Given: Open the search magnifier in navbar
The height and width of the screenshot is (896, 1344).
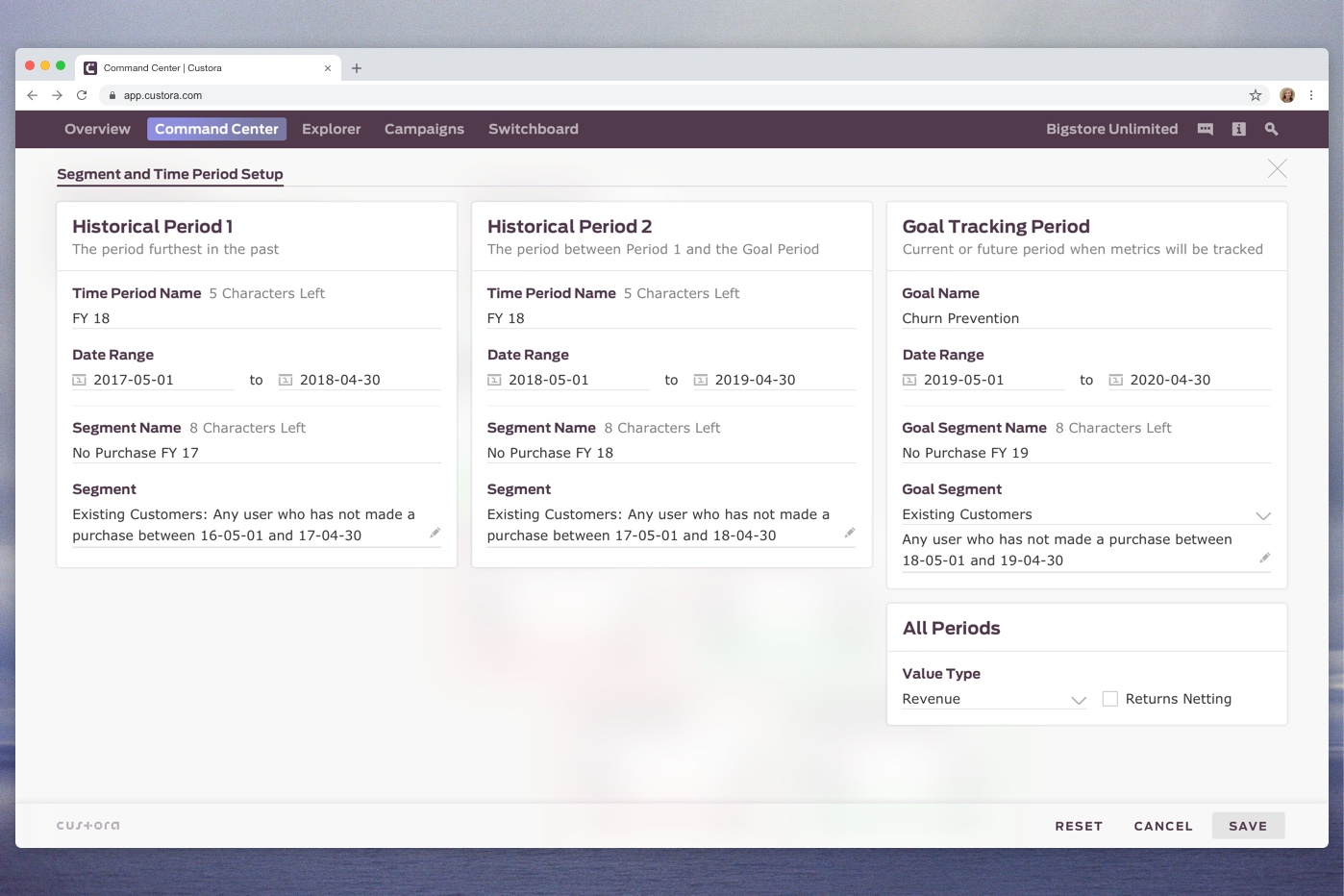Looking at the screenshot, I should pos(1271,129).
